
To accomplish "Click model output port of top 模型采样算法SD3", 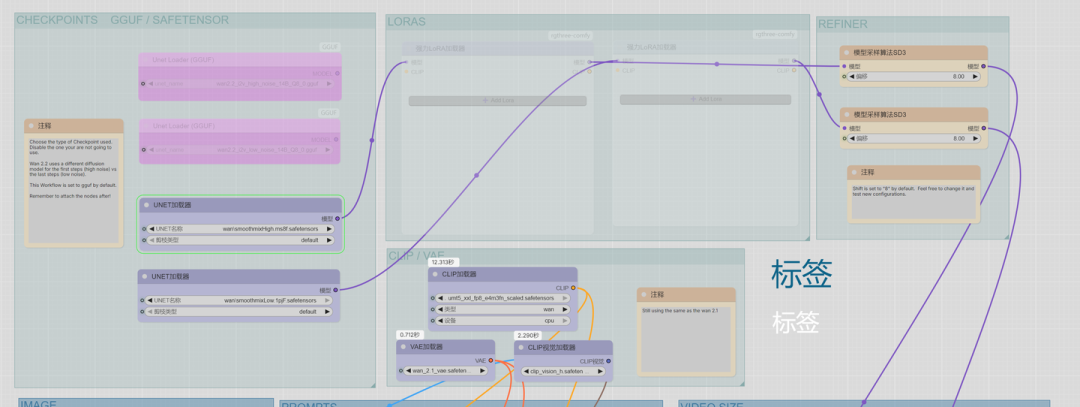I will tap(983, 66).
